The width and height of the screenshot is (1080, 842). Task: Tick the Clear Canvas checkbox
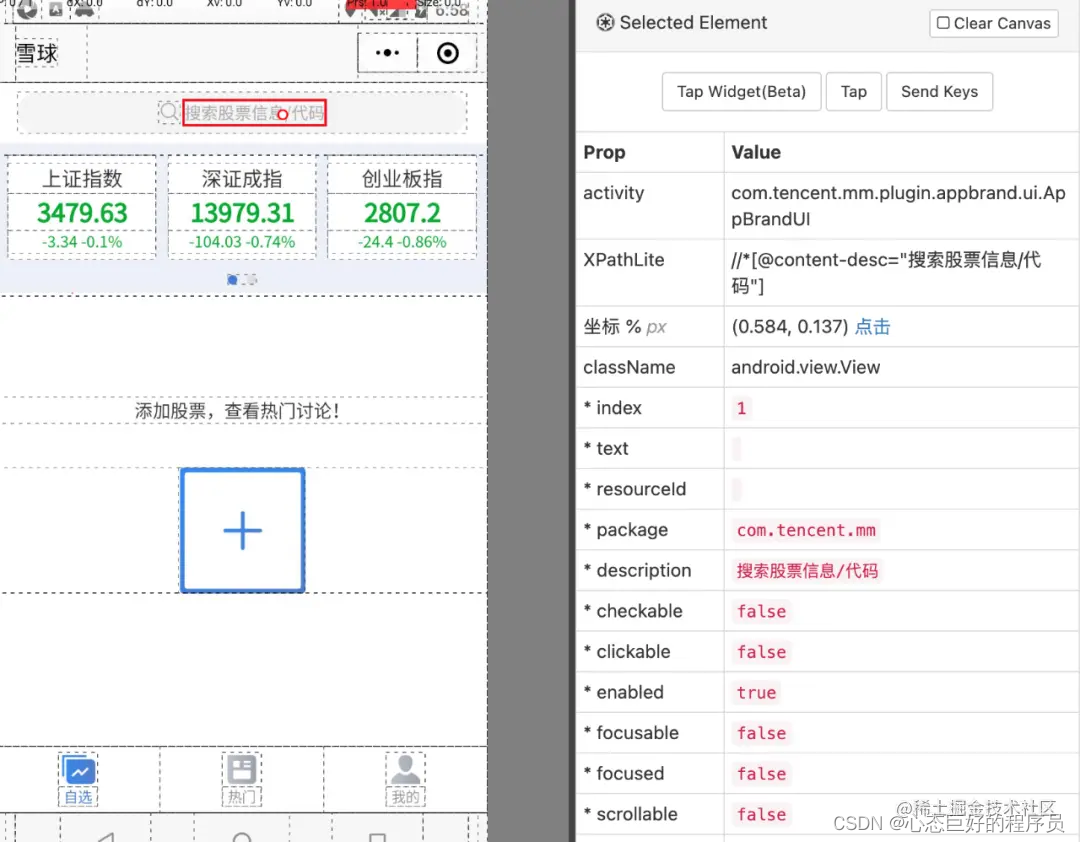pos(943,23)
